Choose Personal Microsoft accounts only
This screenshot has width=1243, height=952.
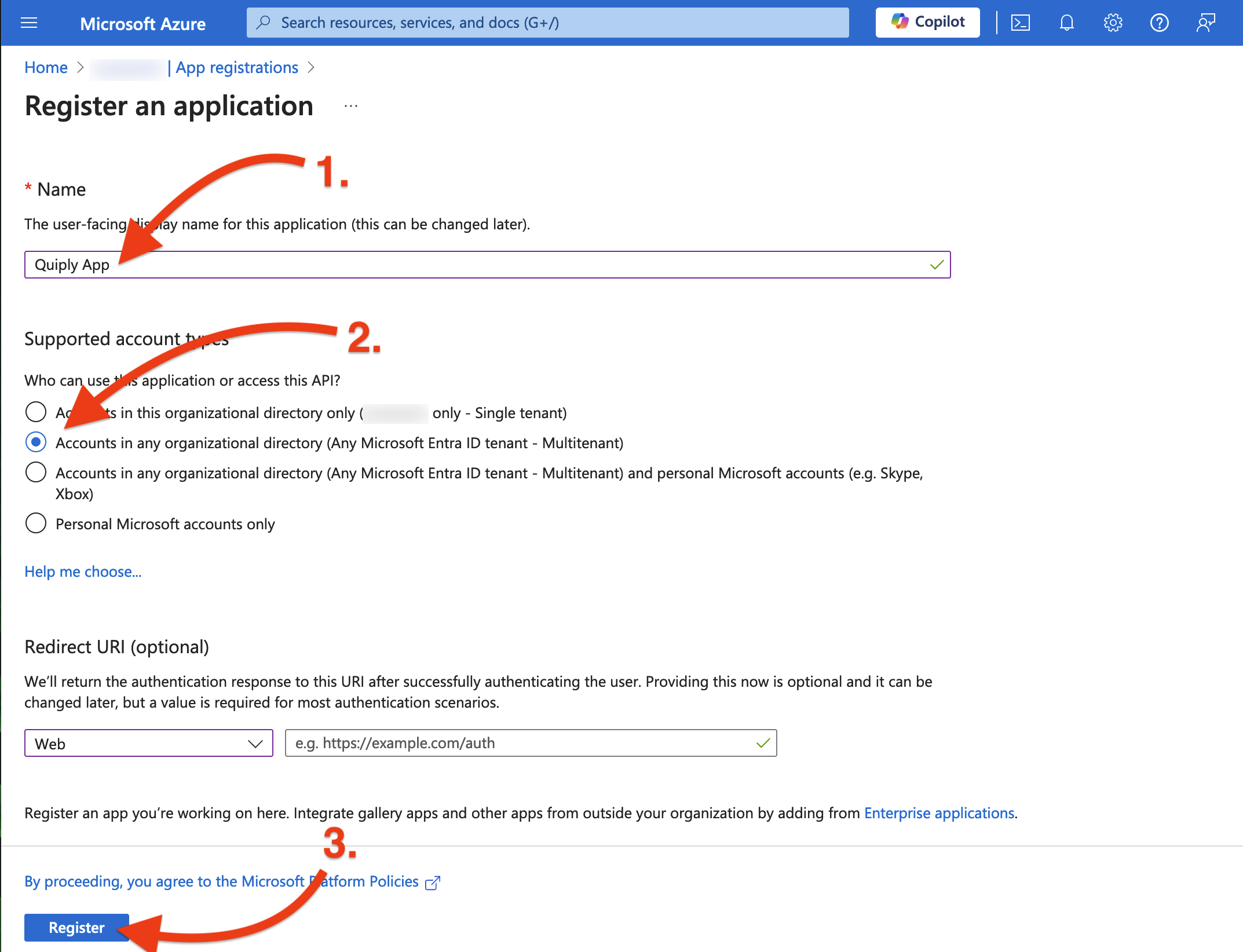point(36,523)
